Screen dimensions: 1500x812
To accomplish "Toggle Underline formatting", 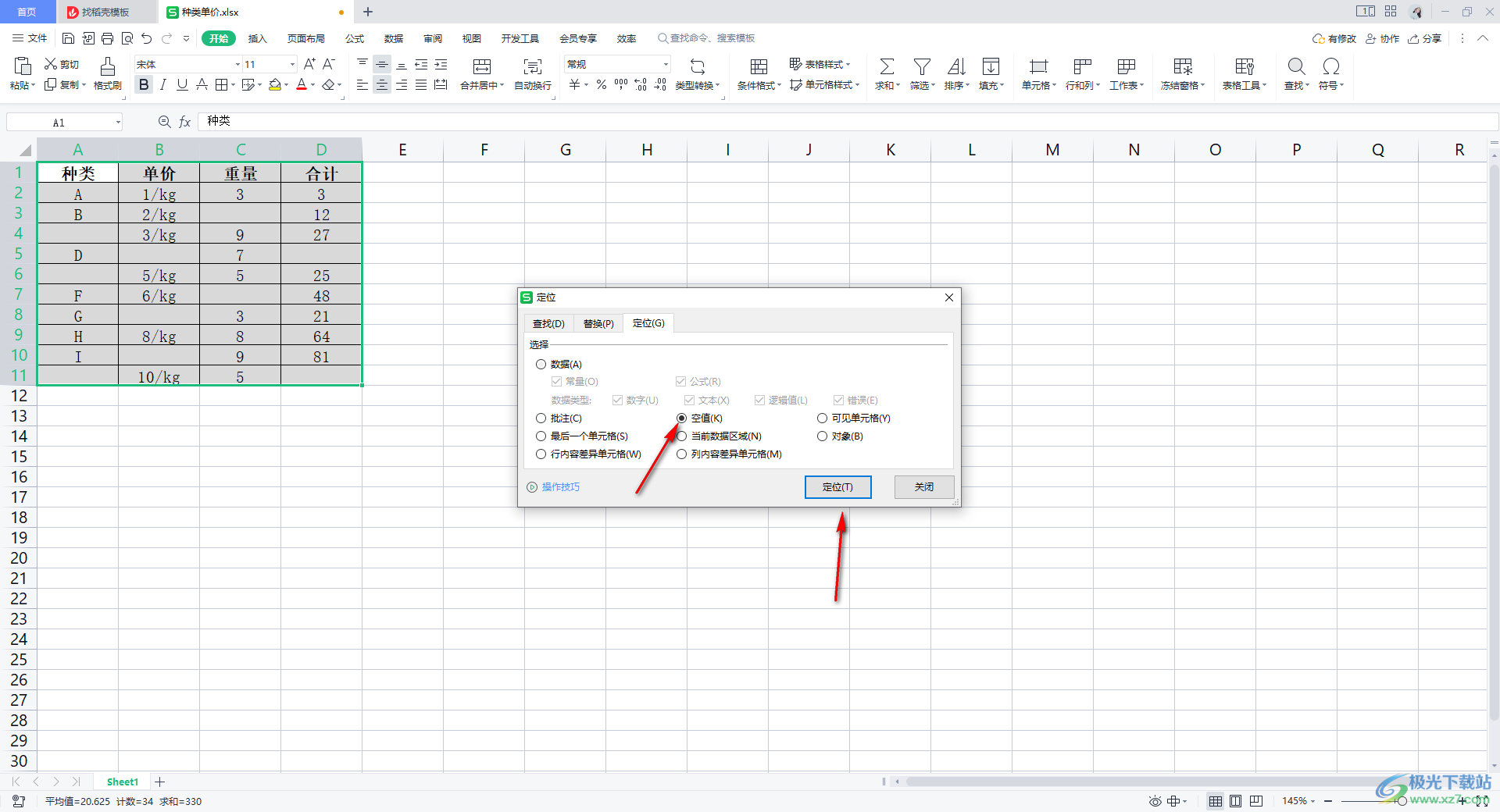I will pos(182,84).
